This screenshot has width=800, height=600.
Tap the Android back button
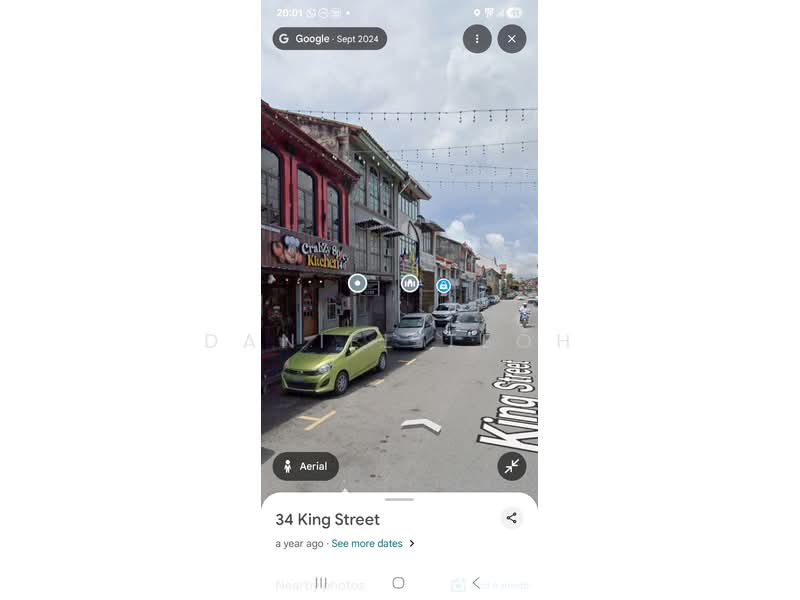(476, 583)
